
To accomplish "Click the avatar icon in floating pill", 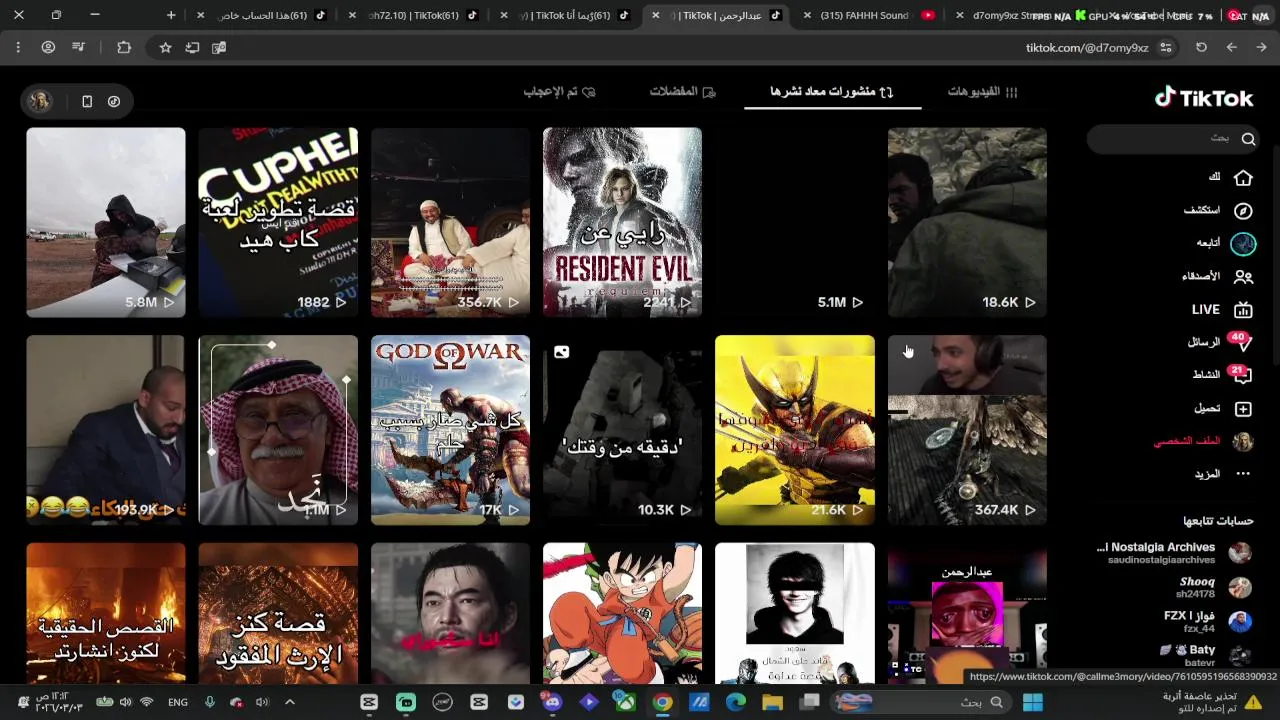I will click(40, 101).
